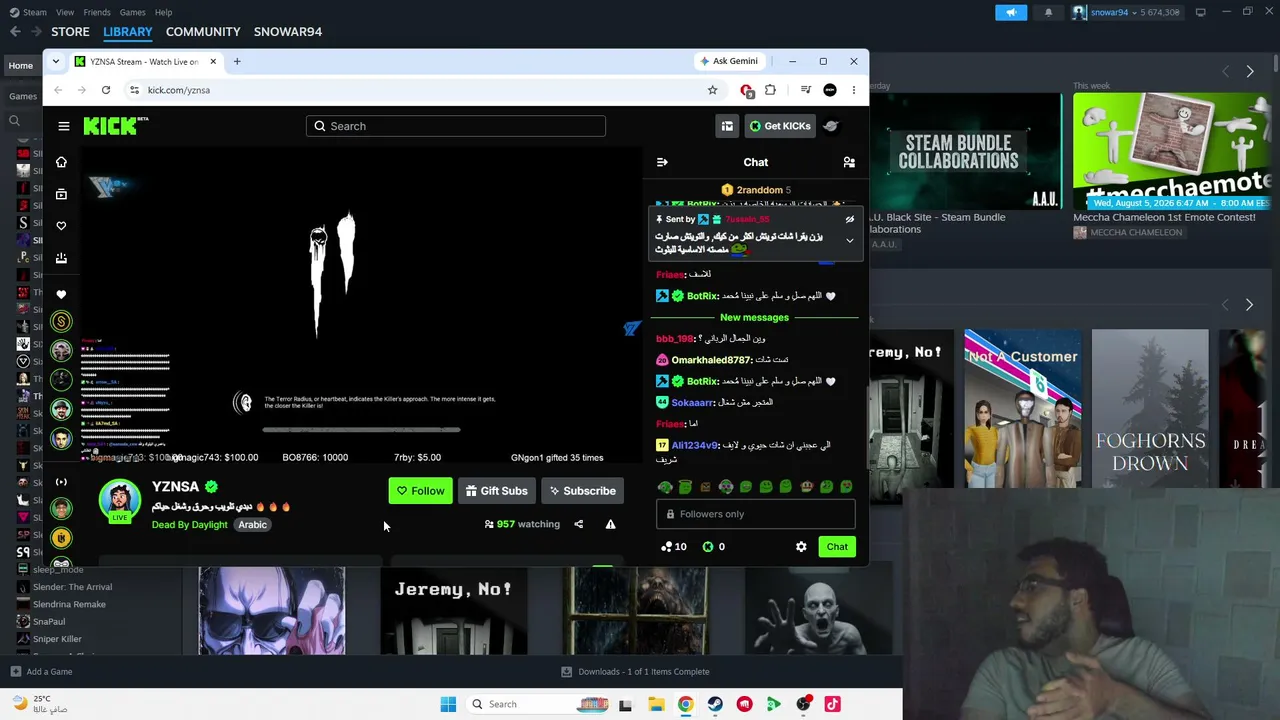Open a new Chrome tab
This screenshot has height=720, width=1280.
point(237,62)
